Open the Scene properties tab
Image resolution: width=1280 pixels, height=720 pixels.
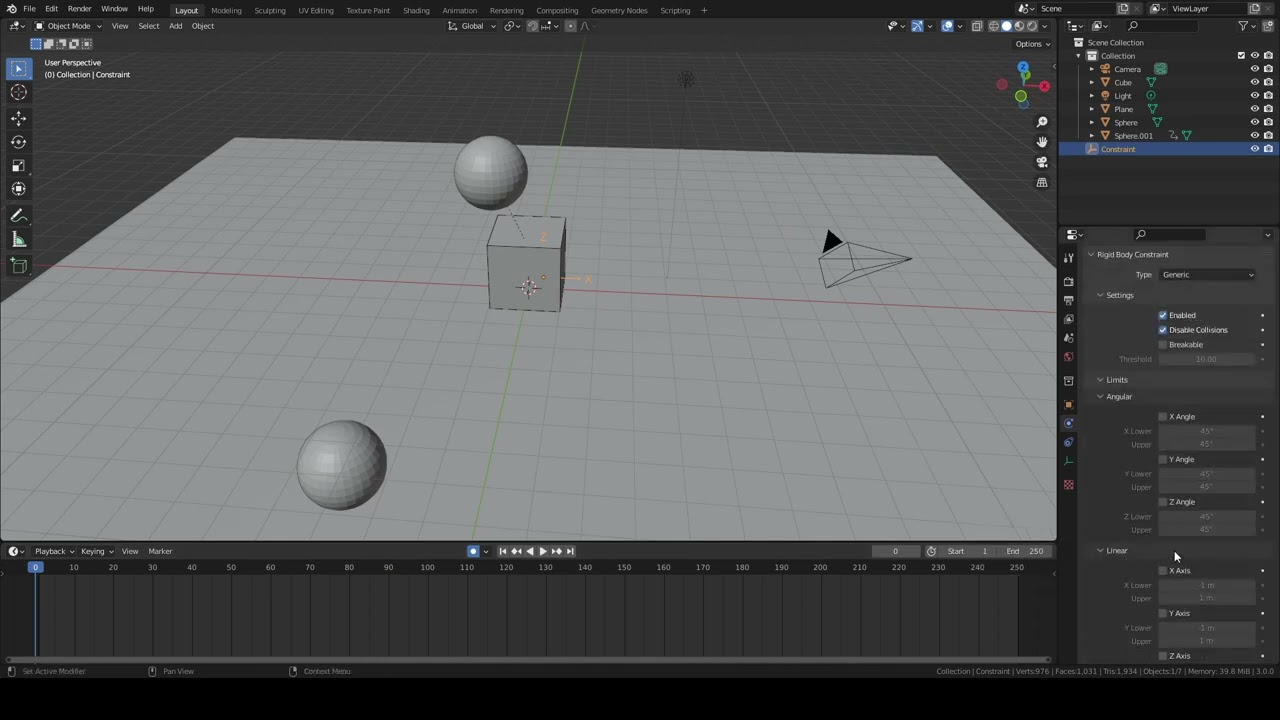click(x=1068, y=338)
